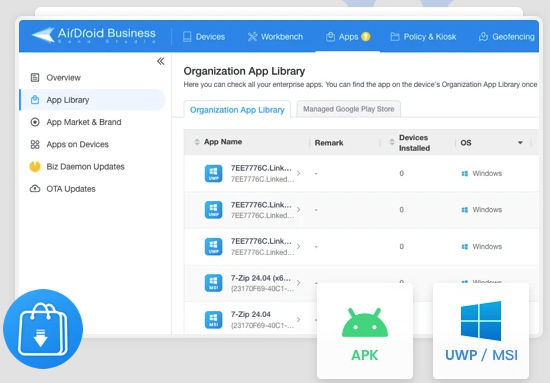Open third 7EE7776C.Link... app name
The width and height of the screenshot is (550, 383).
coord(261,241)
